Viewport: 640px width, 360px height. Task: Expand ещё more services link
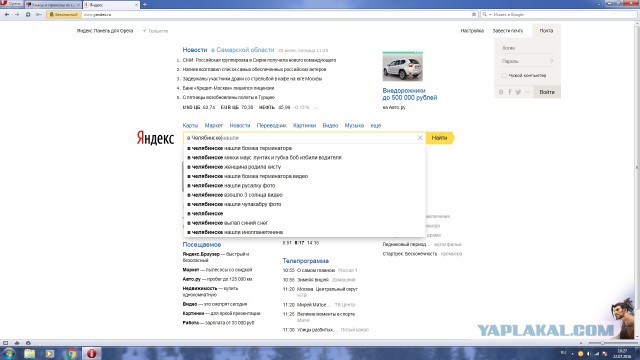click(376, 125)
